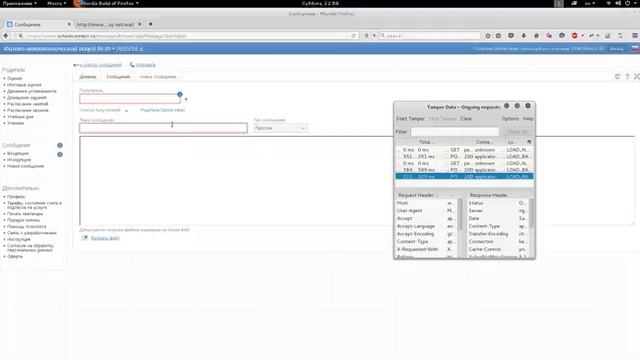Click the plus icon next to recipient field
Image resolution: width=640 pixels, height=360 pixels.
[186, 99]
